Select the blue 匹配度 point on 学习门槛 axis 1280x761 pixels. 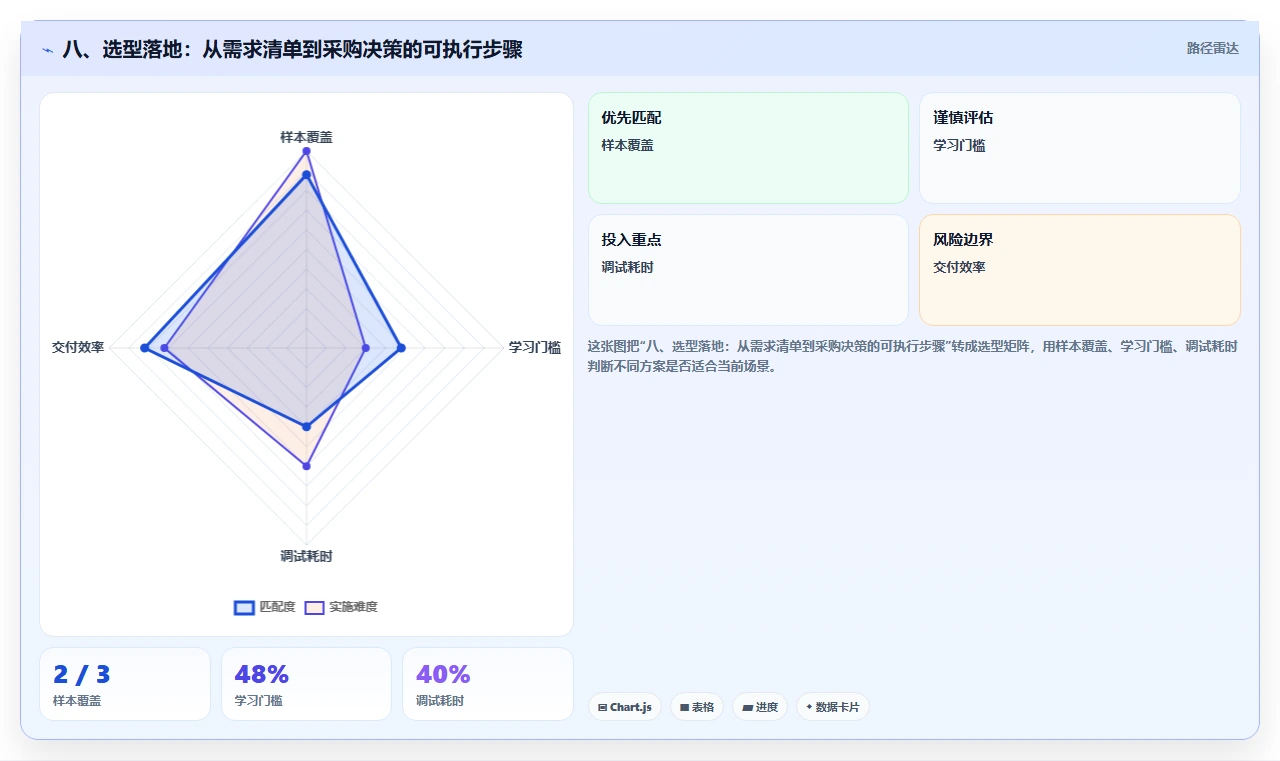pyautogui.click(x=401, y=348)
